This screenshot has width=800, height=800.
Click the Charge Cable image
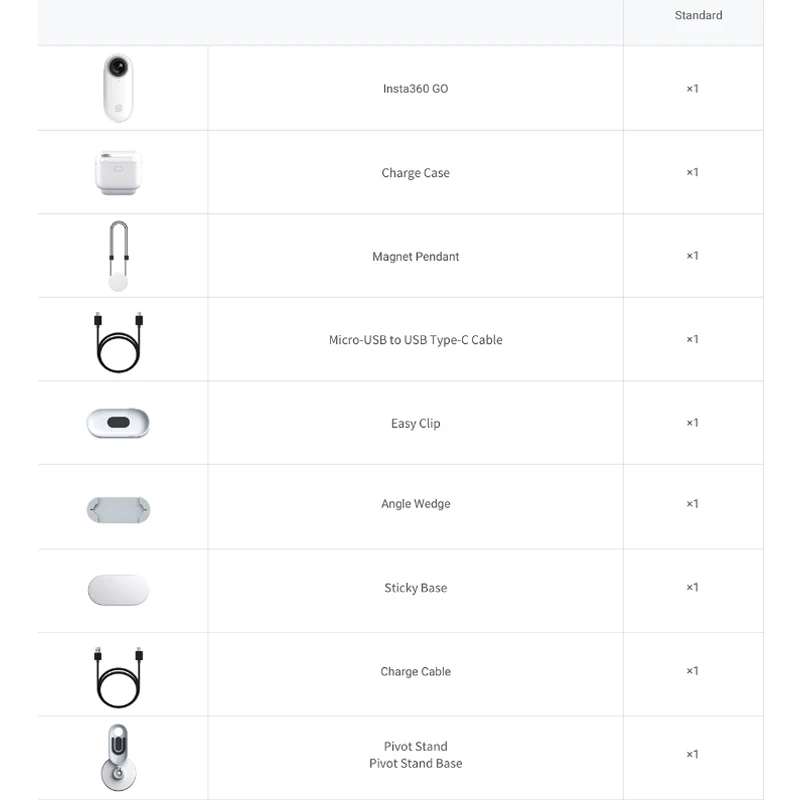(118, 675)
